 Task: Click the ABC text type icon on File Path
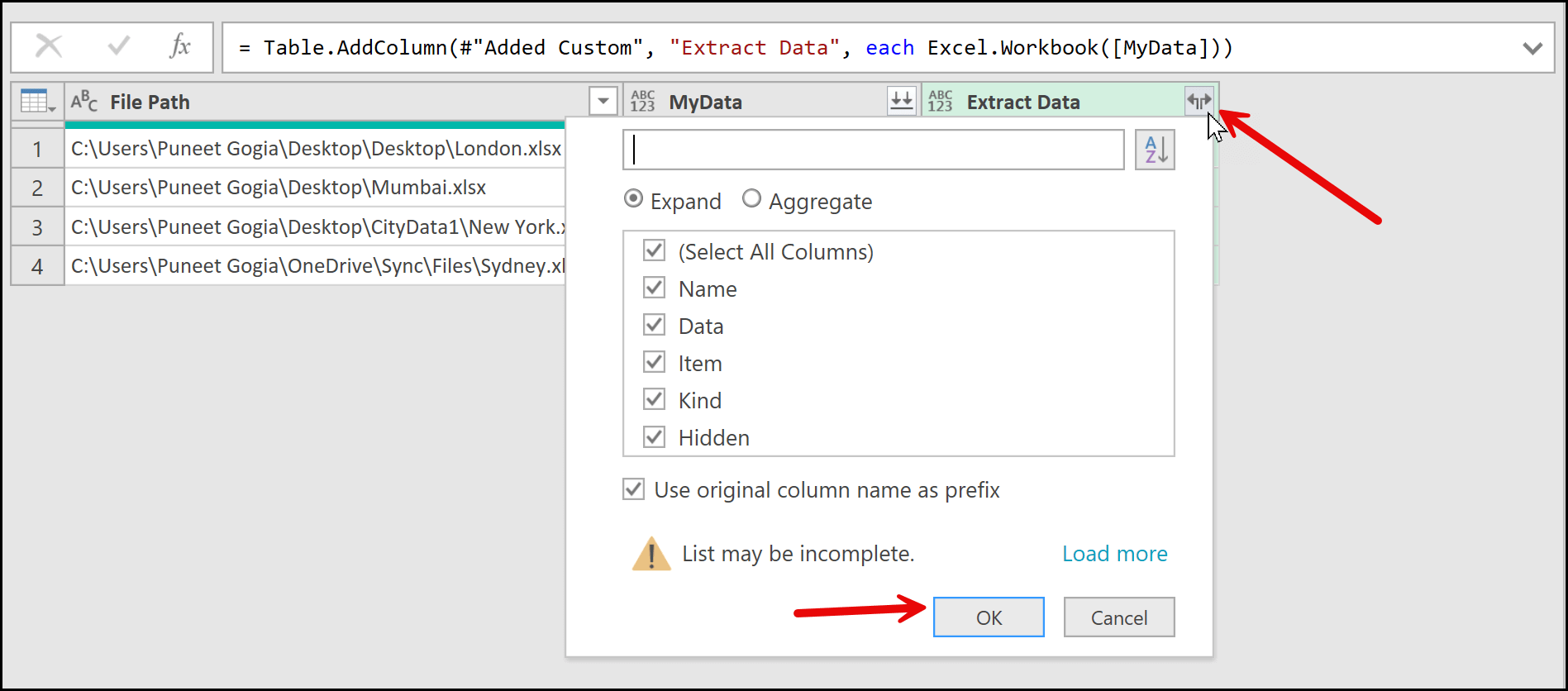point(83,102)
